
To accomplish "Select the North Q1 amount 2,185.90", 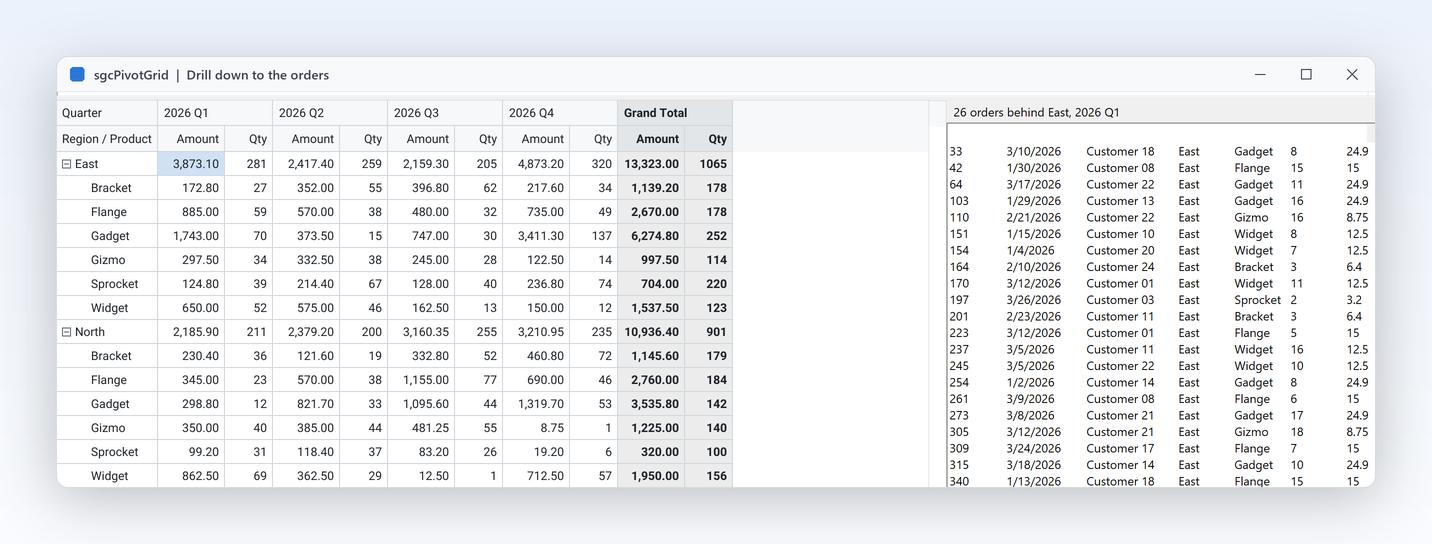I will [x=191, y=332].
